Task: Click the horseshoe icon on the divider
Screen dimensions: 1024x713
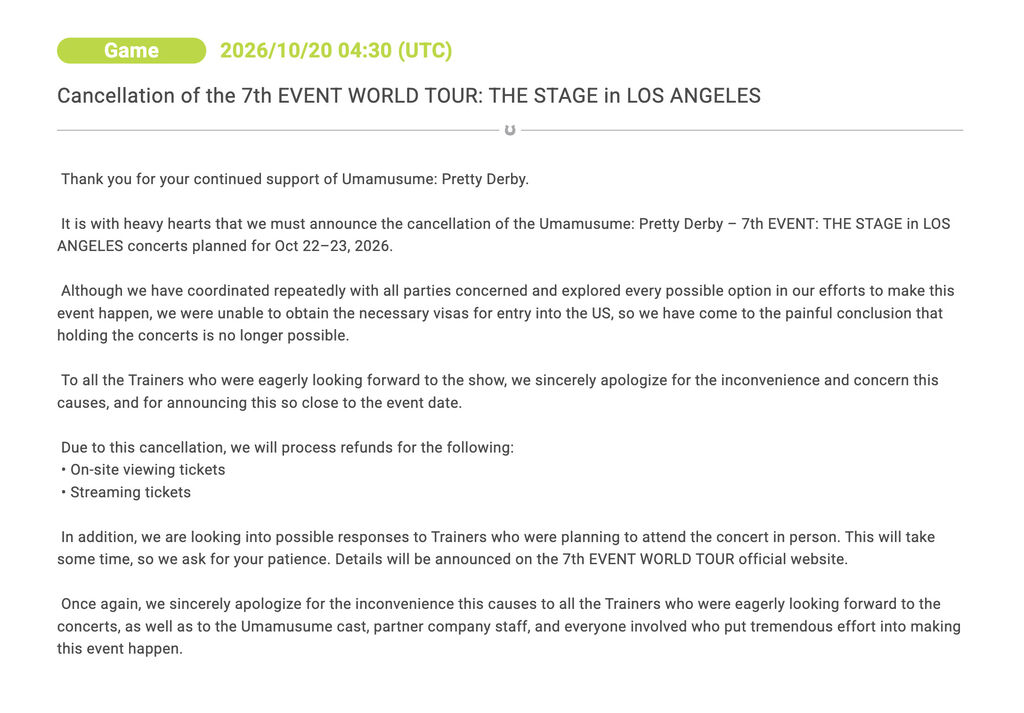Action: pyautogui.click(x=510, y=130)
